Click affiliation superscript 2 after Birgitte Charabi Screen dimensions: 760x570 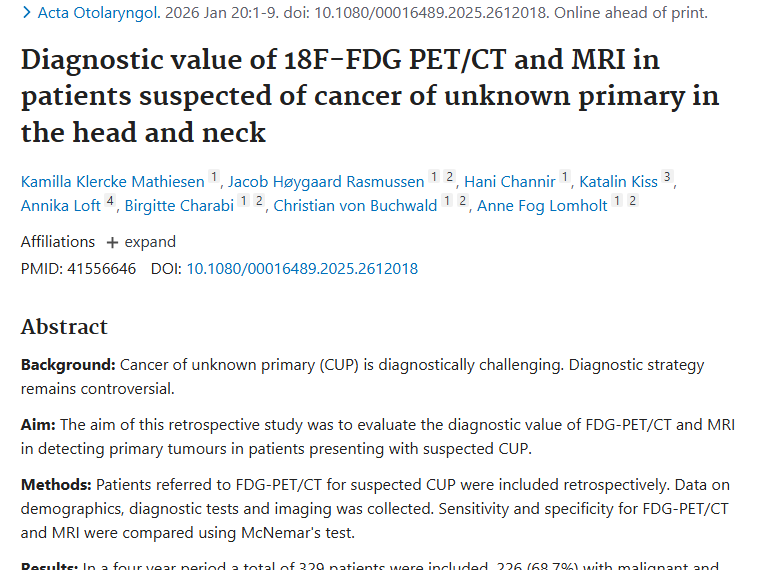coord(259,203)
